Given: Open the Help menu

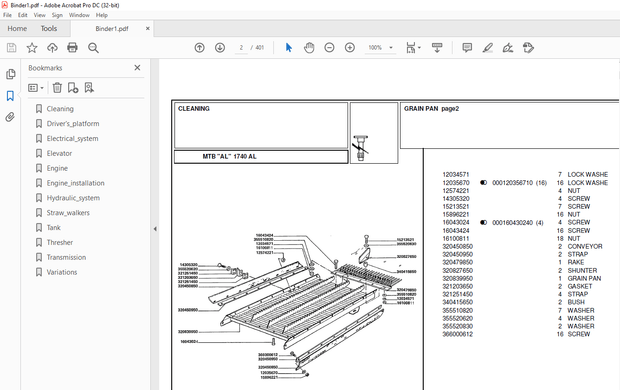Looking at the screenshot, I should tap(102, 15).
